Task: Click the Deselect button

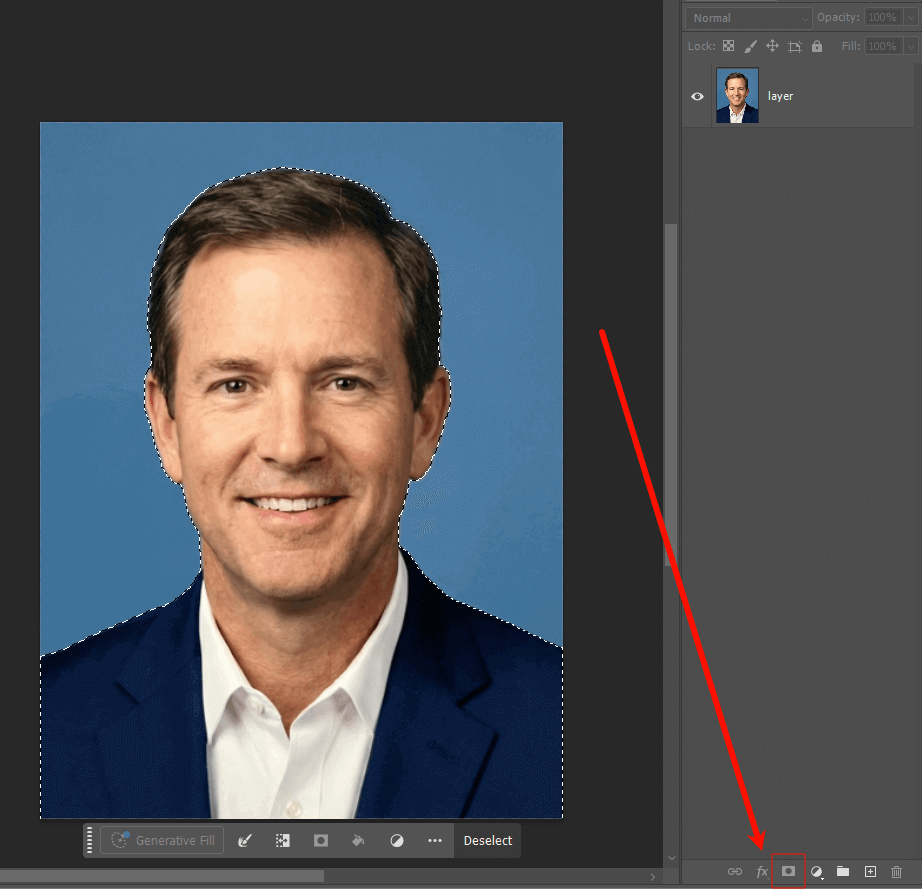Action: tap(487, 840)
